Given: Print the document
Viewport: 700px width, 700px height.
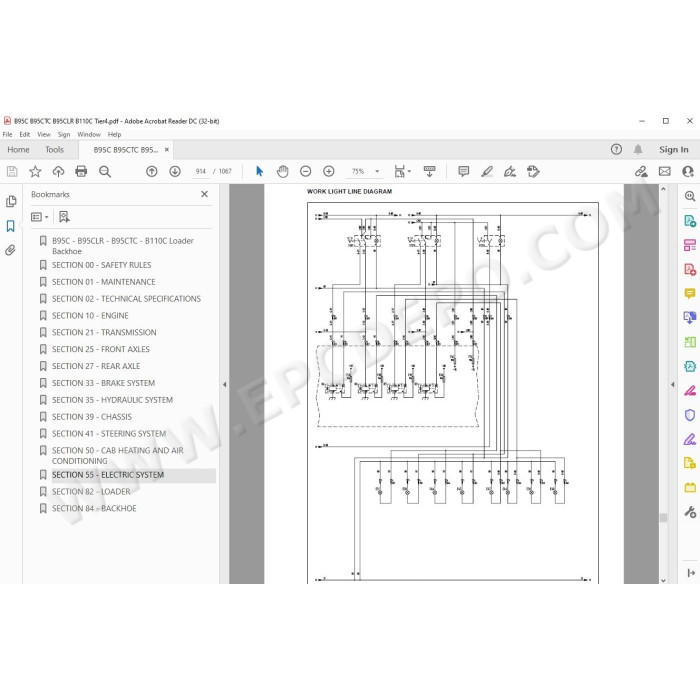Looking at the screenshot, I should (81, 171).
